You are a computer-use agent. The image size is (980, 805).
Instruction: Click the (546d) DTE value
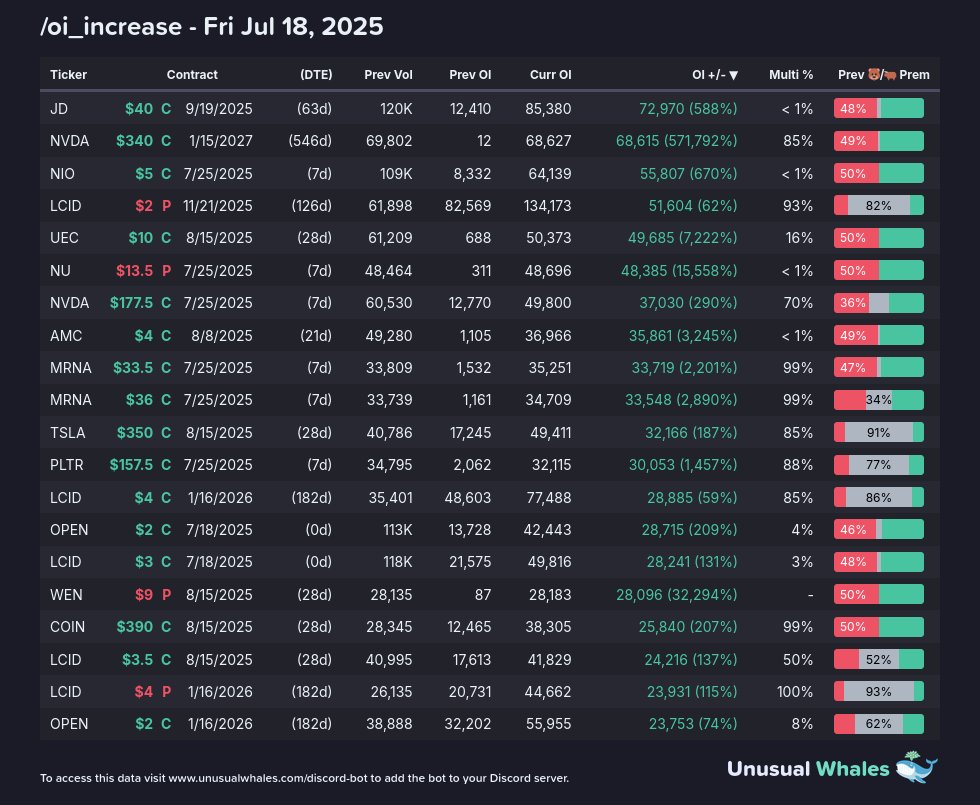[310, 141]
